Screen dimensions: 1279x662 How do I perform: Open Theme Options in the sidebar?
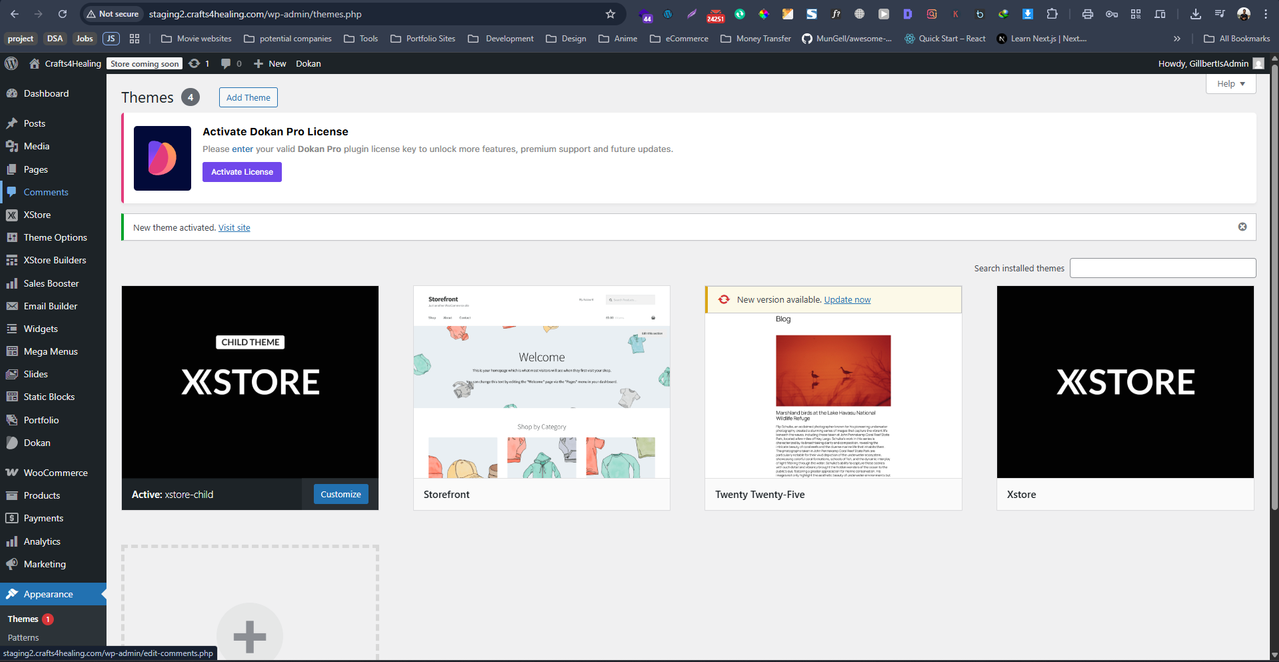[53, 237]
